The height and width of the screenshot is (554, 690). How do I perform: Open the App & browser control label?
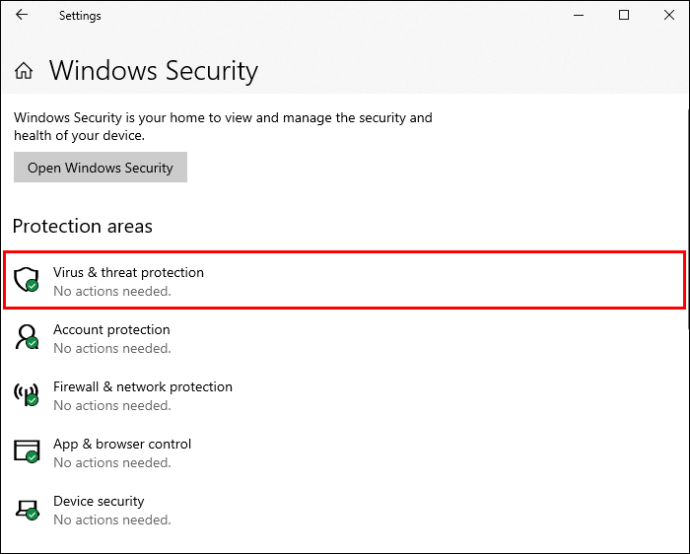coord(122,443)
